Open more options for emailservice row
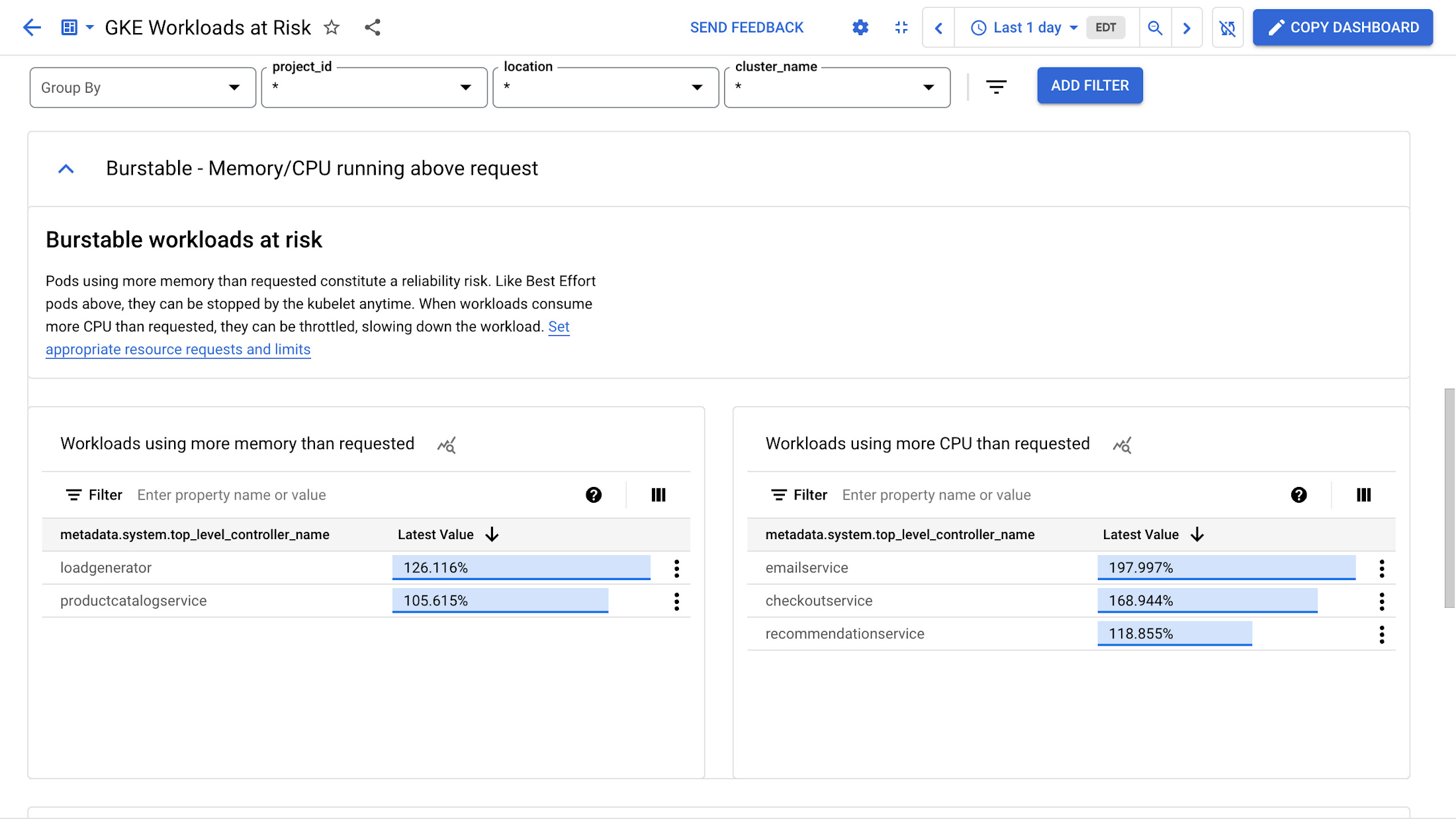This screenshot has height=819, width=1456. [1382, 568]
